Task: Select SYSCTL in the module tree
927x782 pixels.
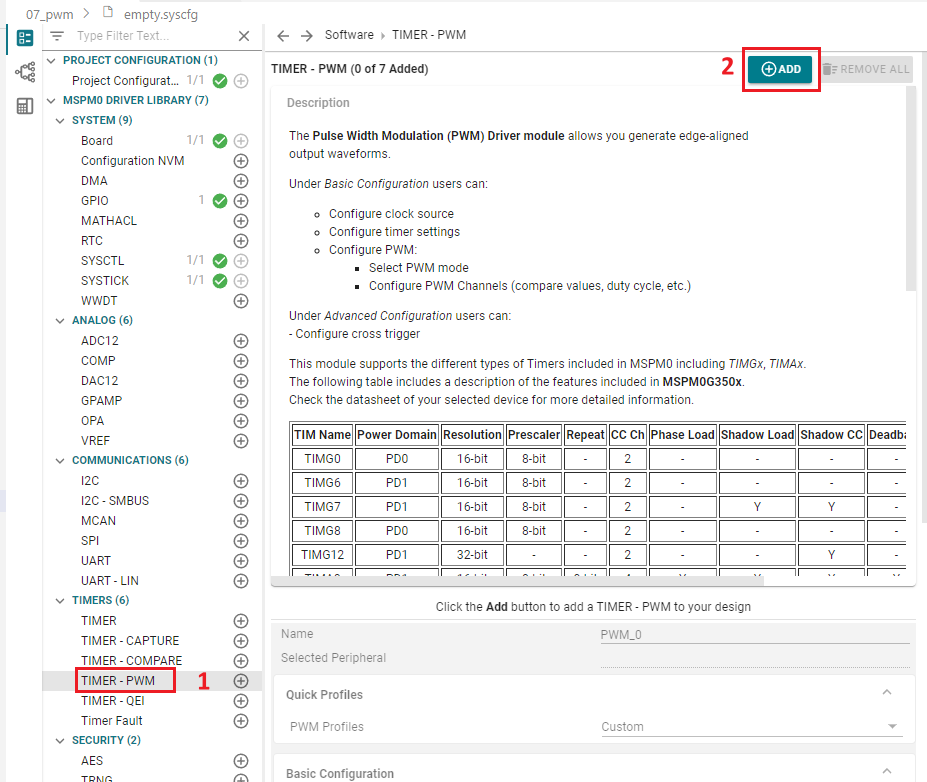Action: click(103, 261)
